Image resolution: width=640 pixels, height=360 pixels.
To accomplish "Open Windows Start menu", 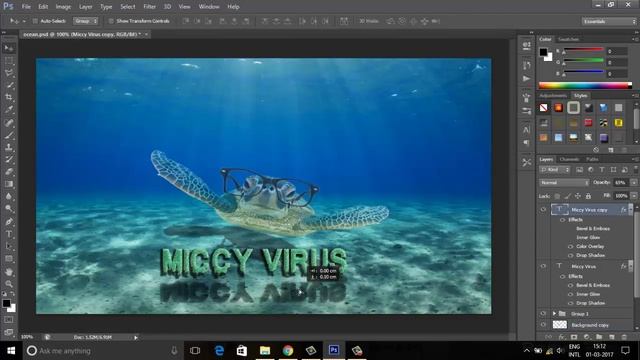I will coord(11,351).
